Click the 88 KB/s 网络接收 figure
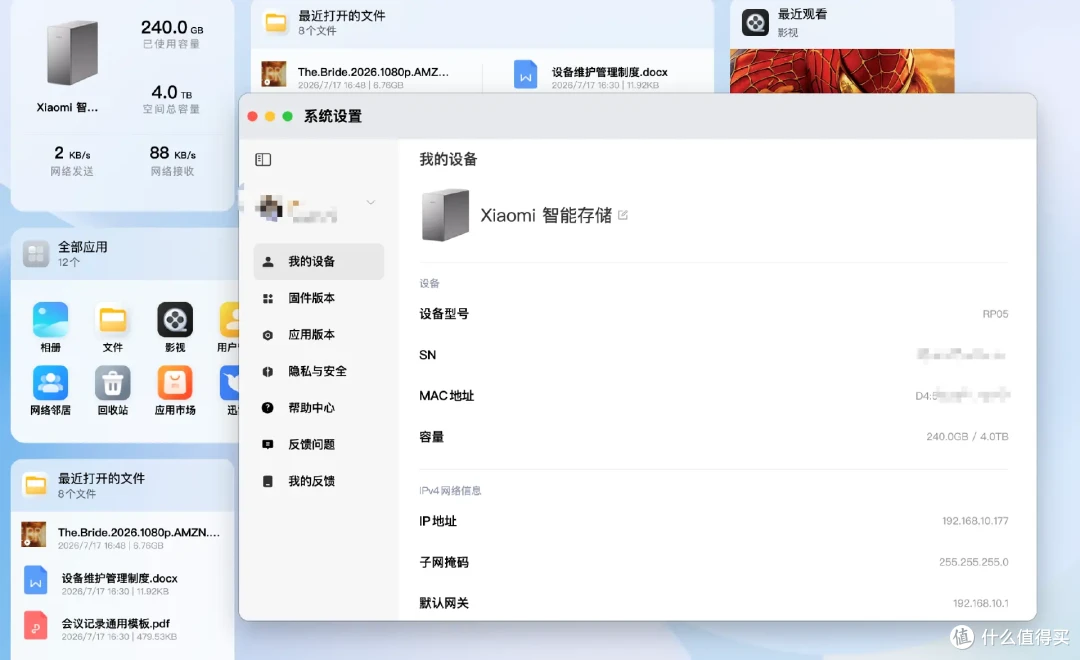 172,153
